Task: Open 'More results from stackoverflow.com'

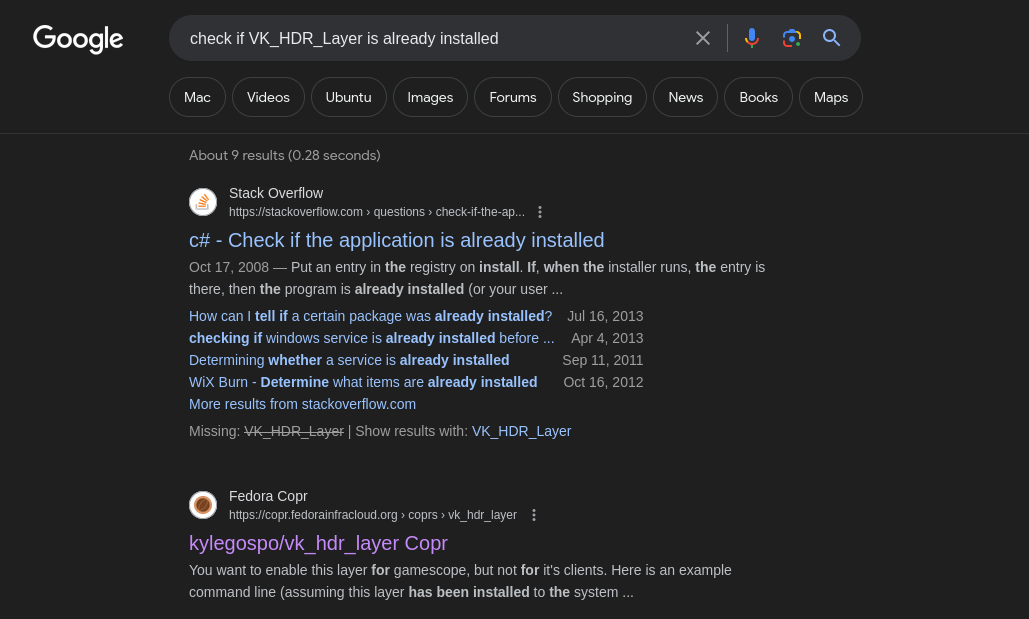Action: point(303,404)
